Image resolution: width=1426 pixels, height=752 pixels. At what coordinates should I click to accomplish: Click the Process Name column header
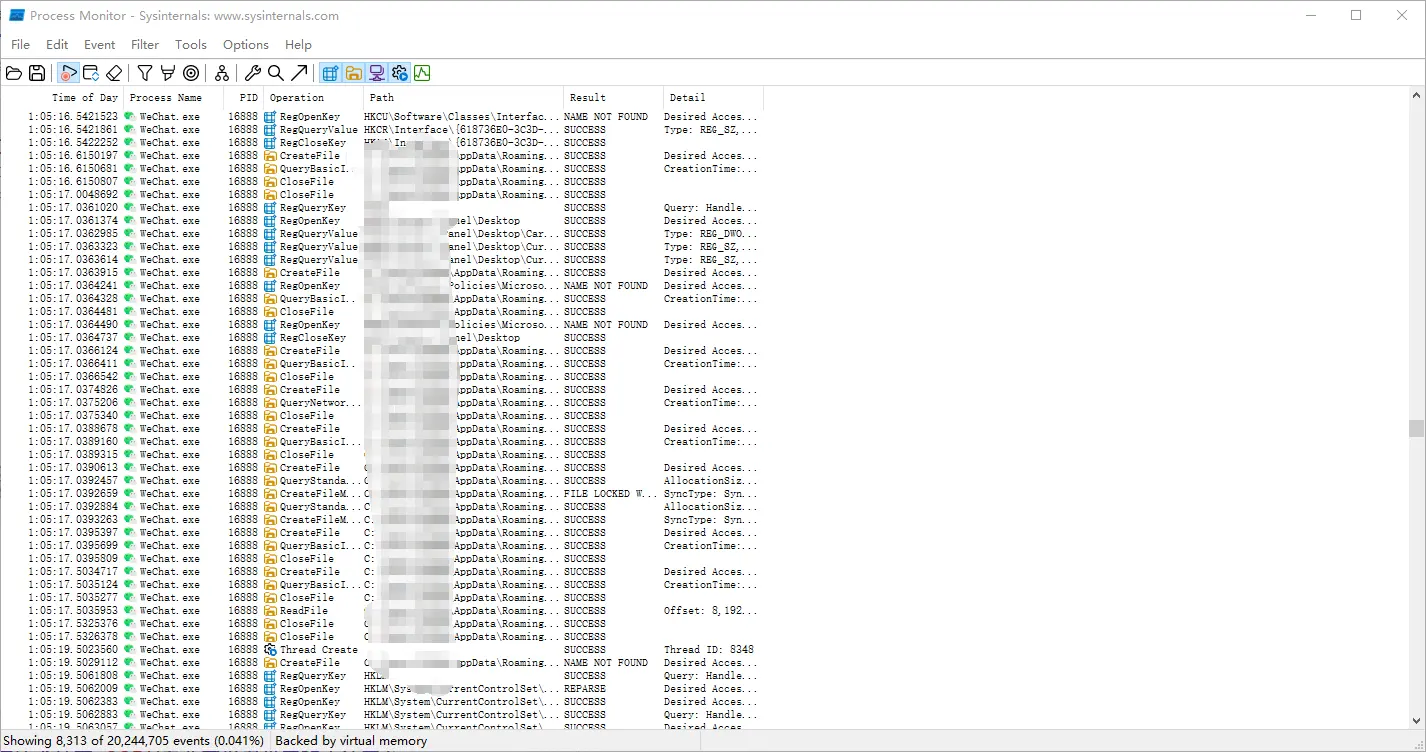pos(166,98)
